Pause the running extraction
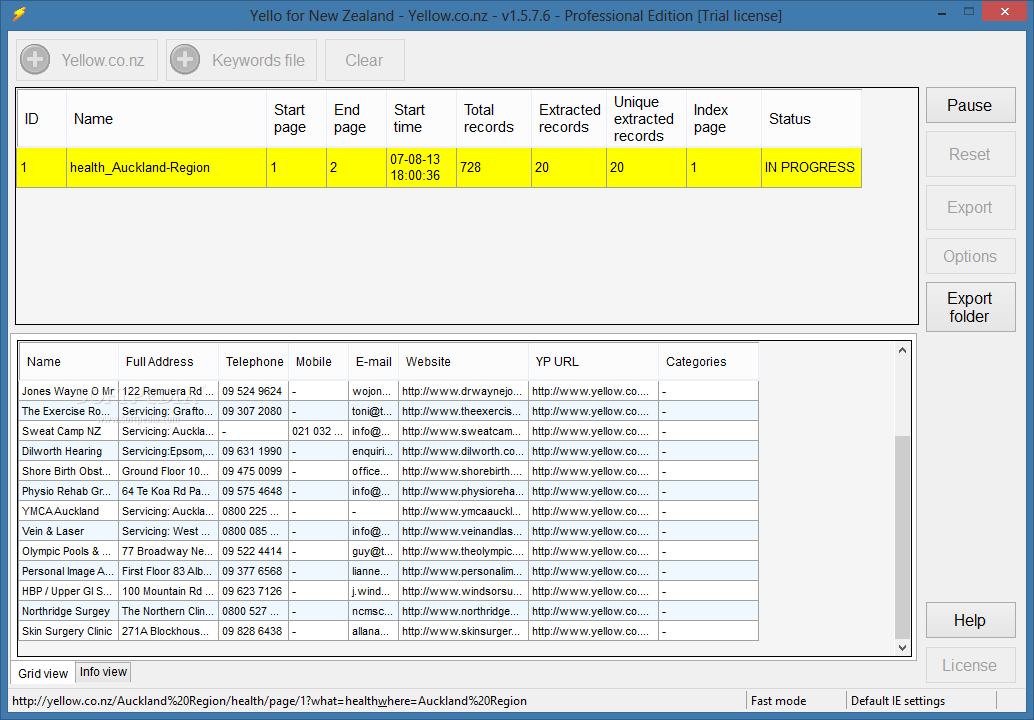The image size is (1034, 720). coord(969,105)
